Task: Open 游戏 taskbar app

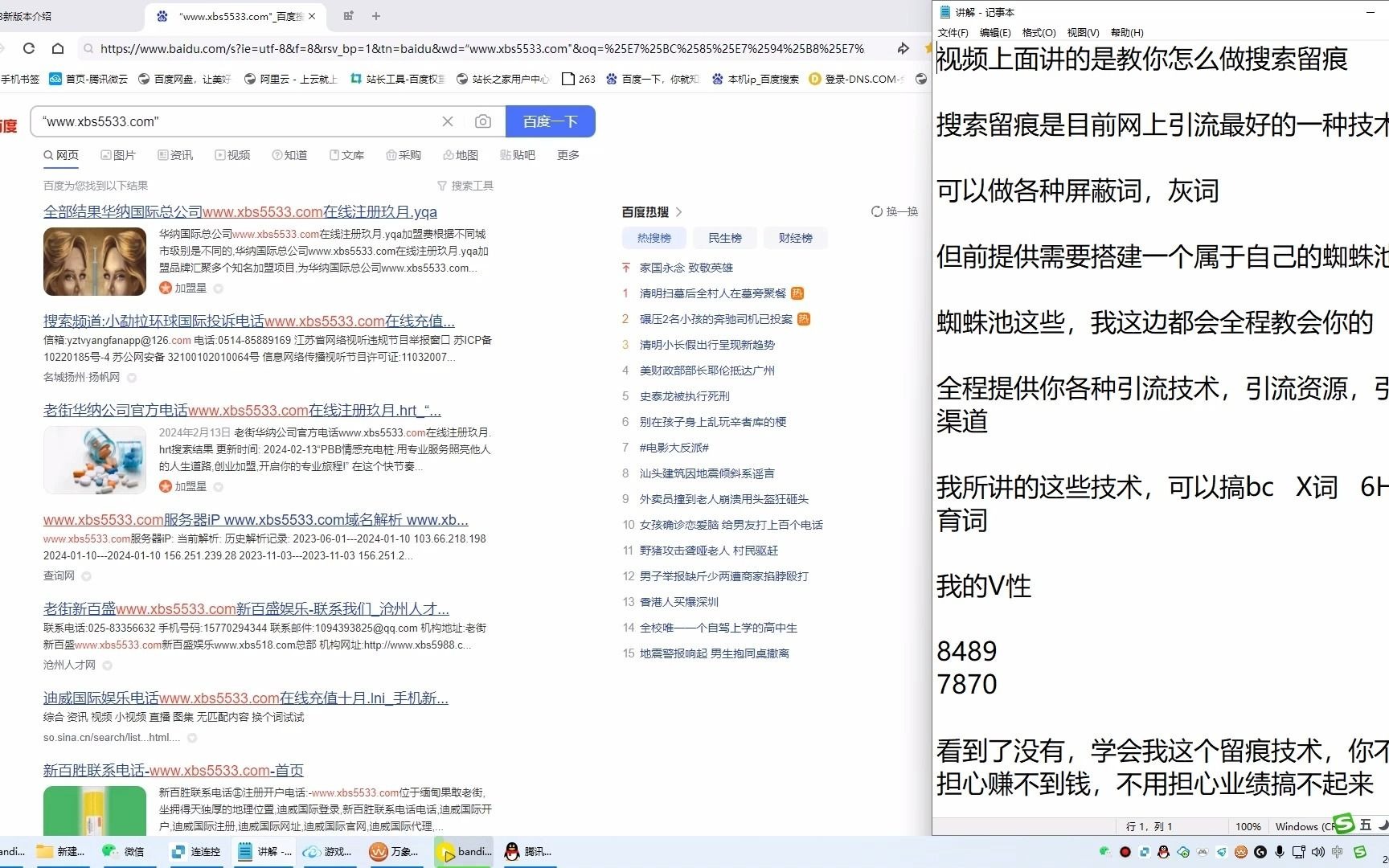Action: pyautogui.click(x=327, y=852)
